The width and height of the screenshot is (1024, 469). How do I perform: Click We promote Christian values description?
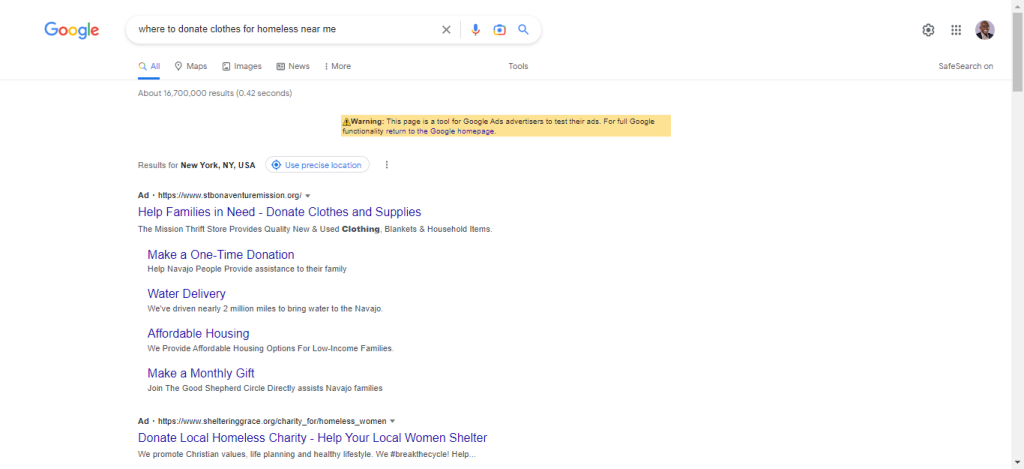(x=307, y=454)
